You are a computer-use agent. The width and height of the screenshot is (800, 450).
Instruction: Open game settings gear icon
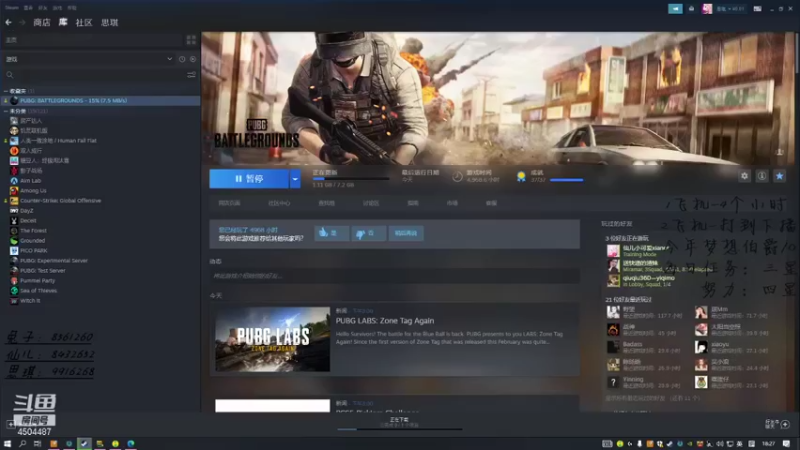coord(744,176)
